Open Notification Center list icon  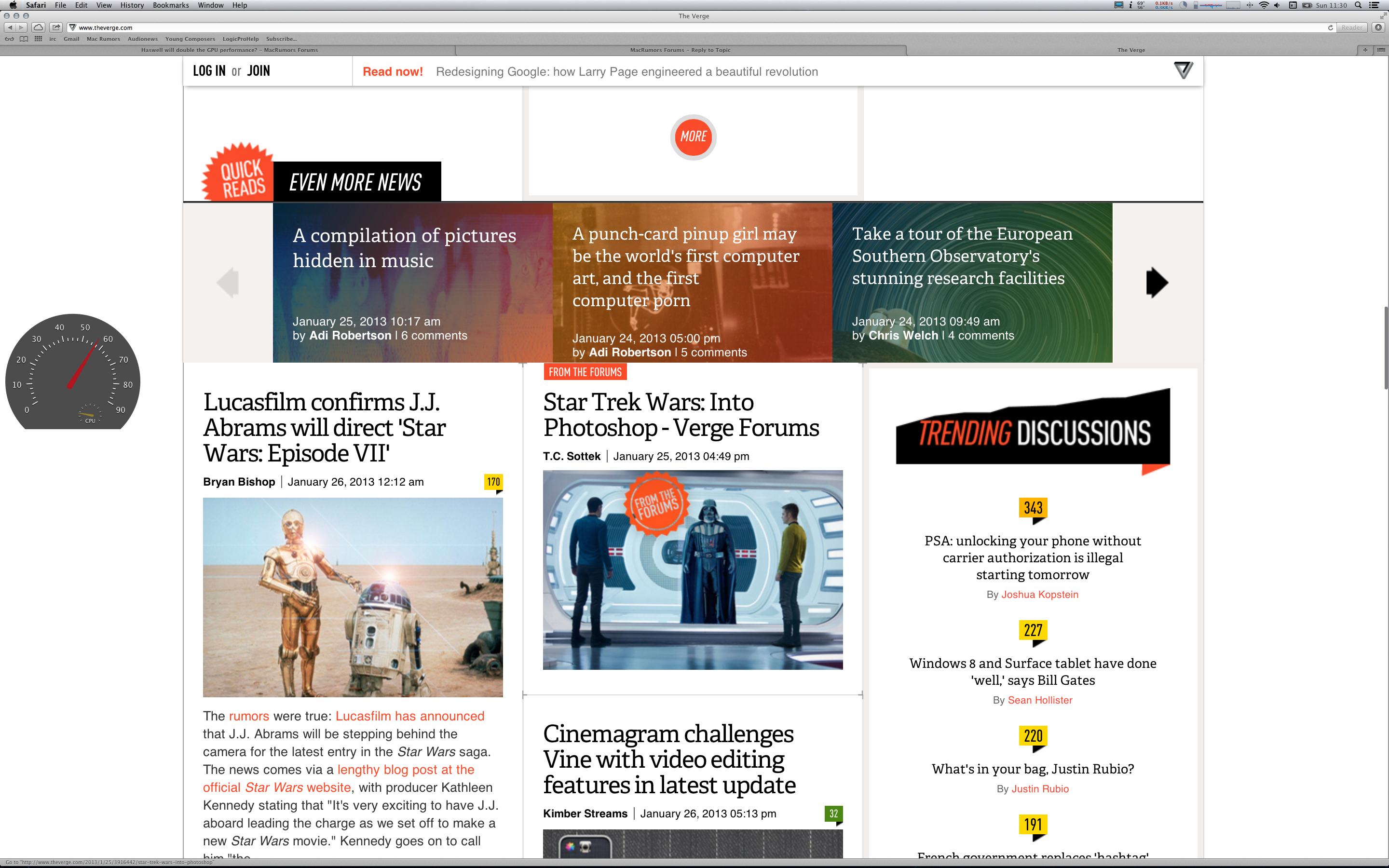pyautogui.click(x=1374, y=5)
